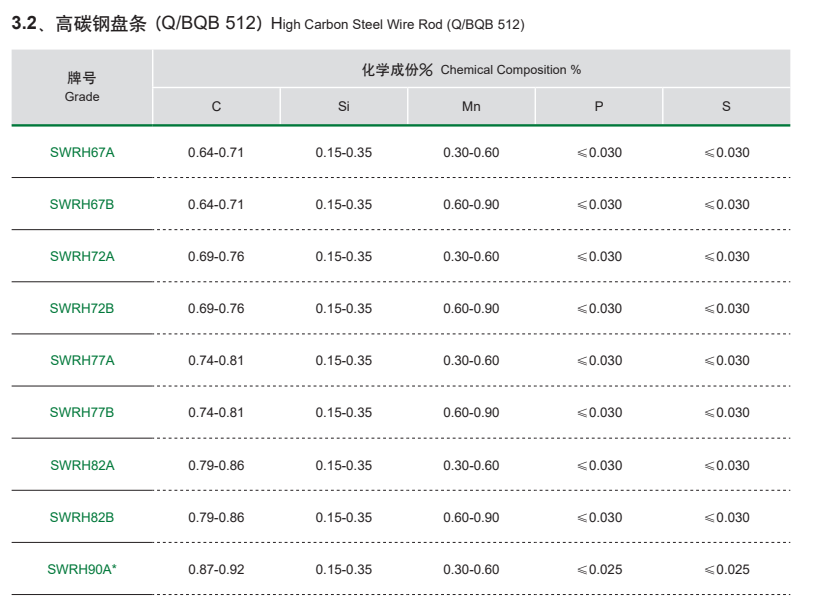Select the SWRH82B grade entry
819x613 pixels.
[82, 518]
